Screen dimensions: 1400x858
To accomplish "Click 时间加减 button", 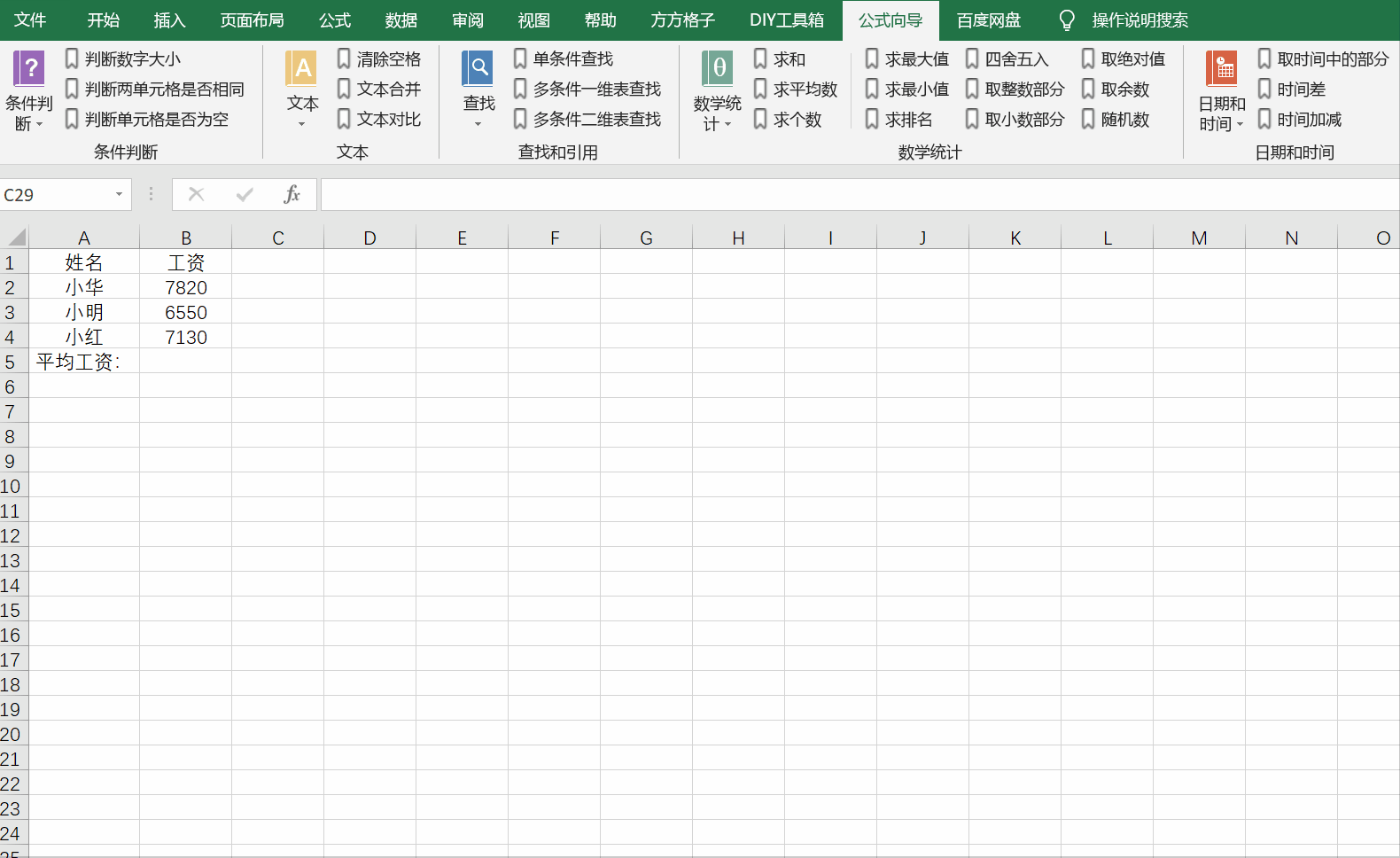I will point(1300,119).
